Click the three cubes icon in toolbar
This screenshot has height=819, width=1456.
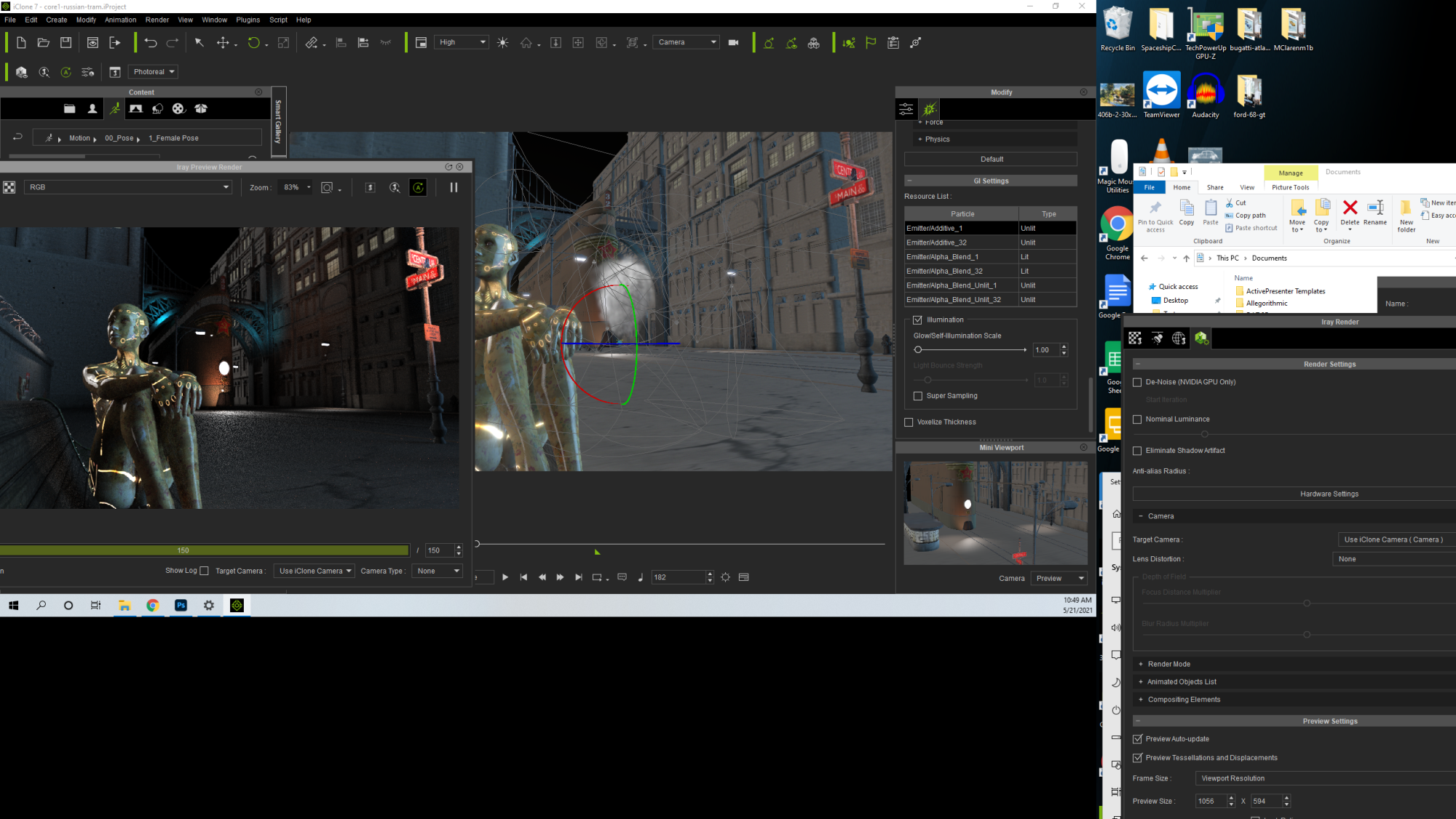click(814, 43)
